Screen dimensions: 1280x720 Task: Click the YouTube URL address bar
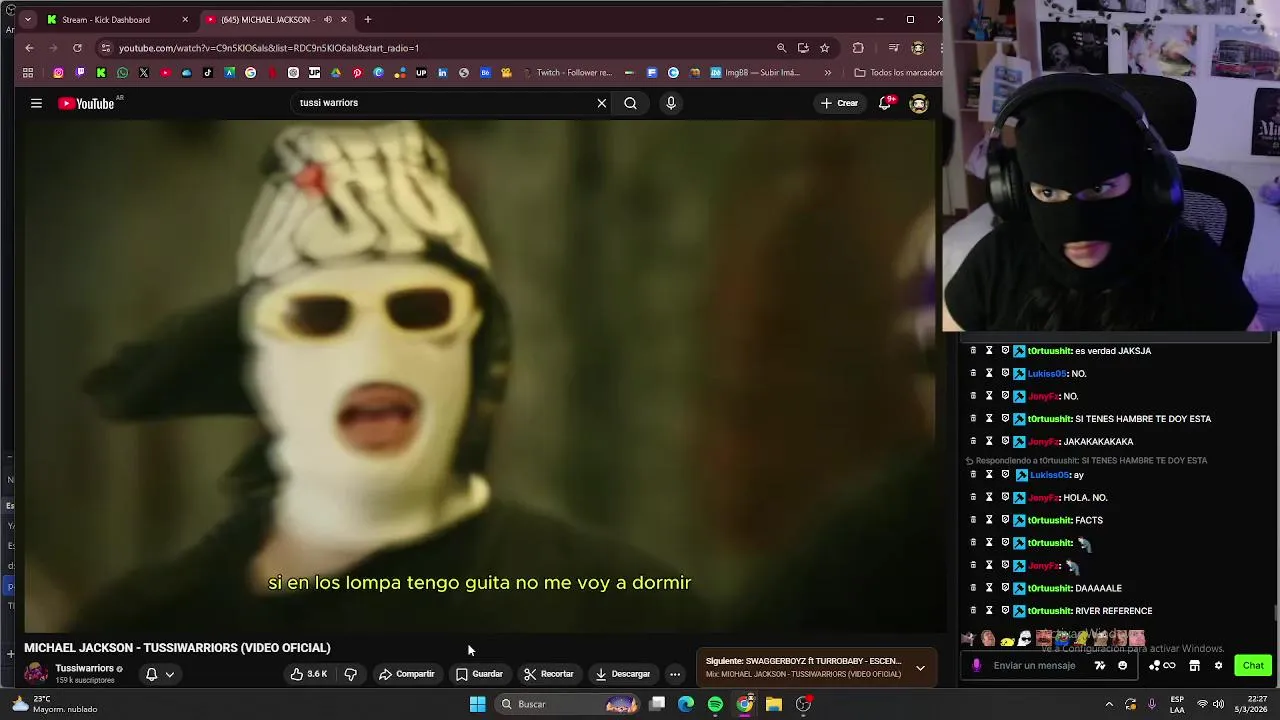[x=440, y=48]
